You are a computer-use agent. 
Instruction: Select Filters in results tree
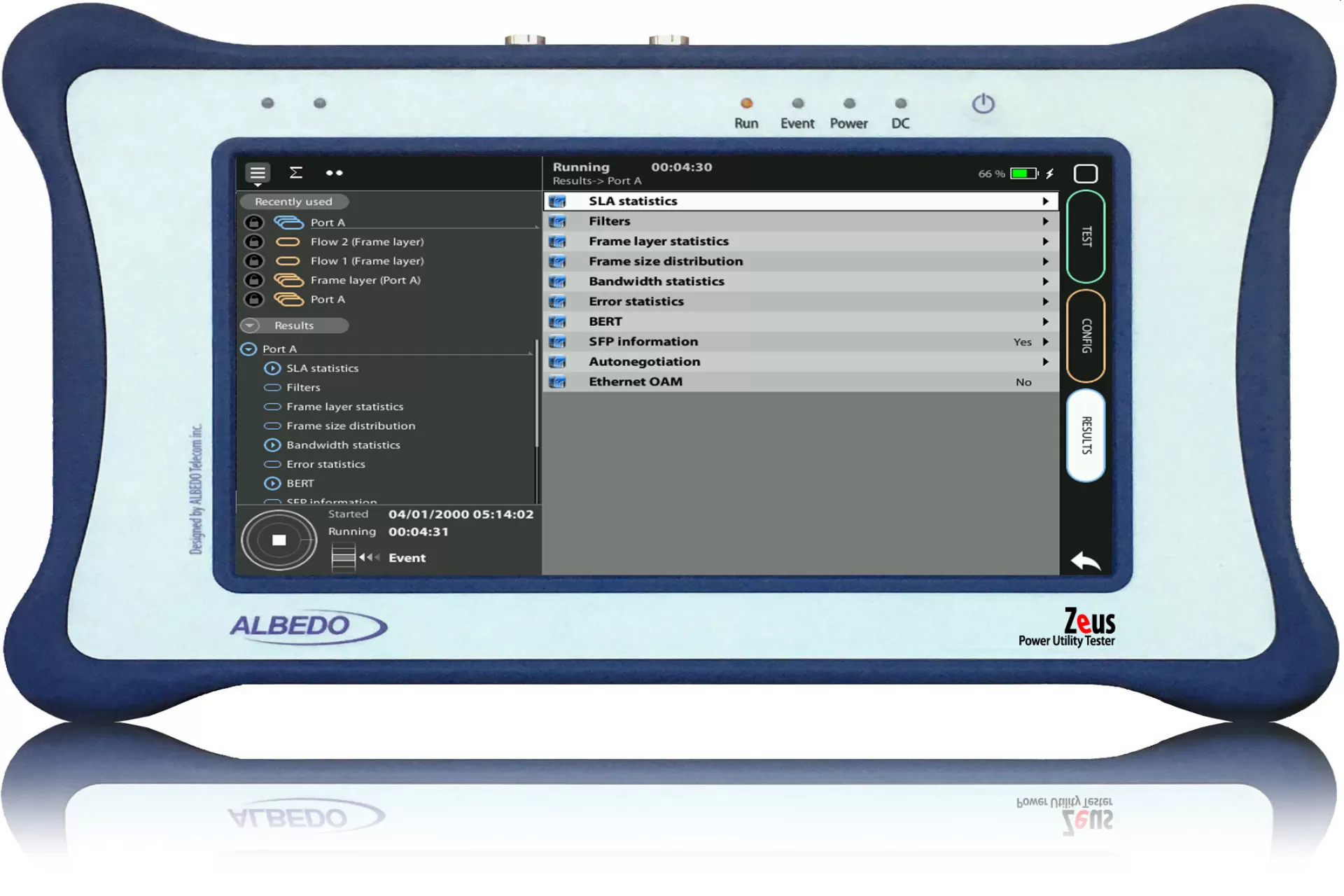303,387
